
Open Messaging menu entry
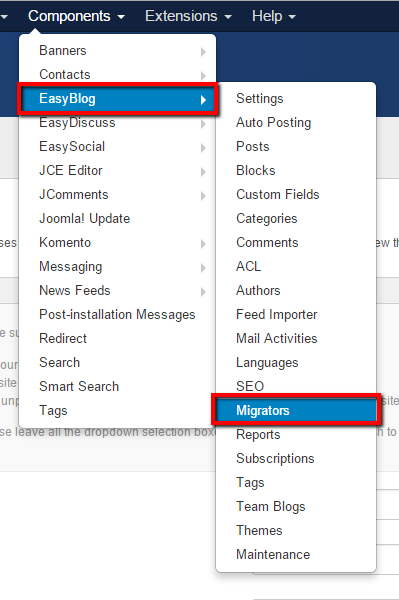(x=117, y=267)
